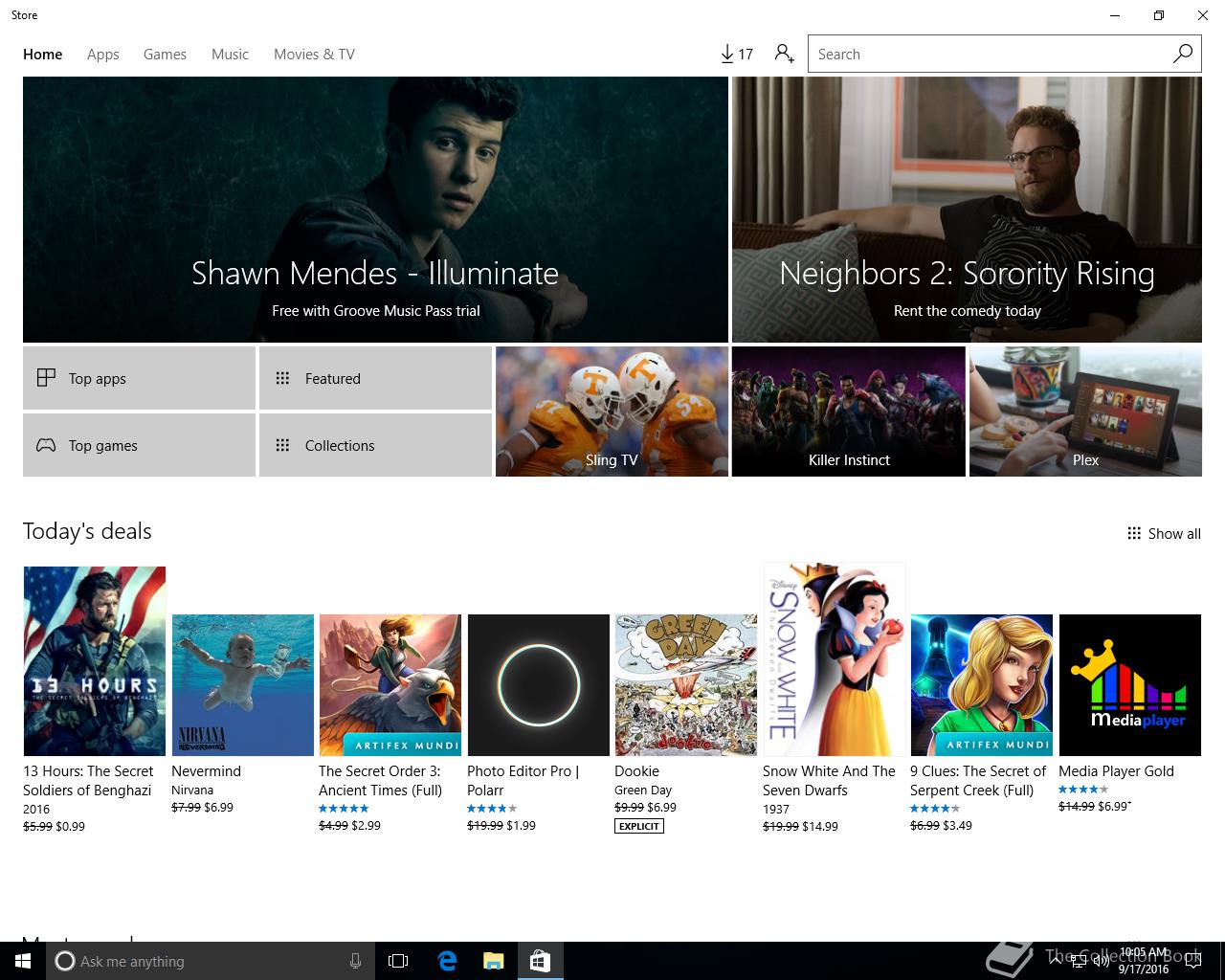Open 13 Hours movie poster
Viewport: 1225px width, 980px height.
(95, 661)
